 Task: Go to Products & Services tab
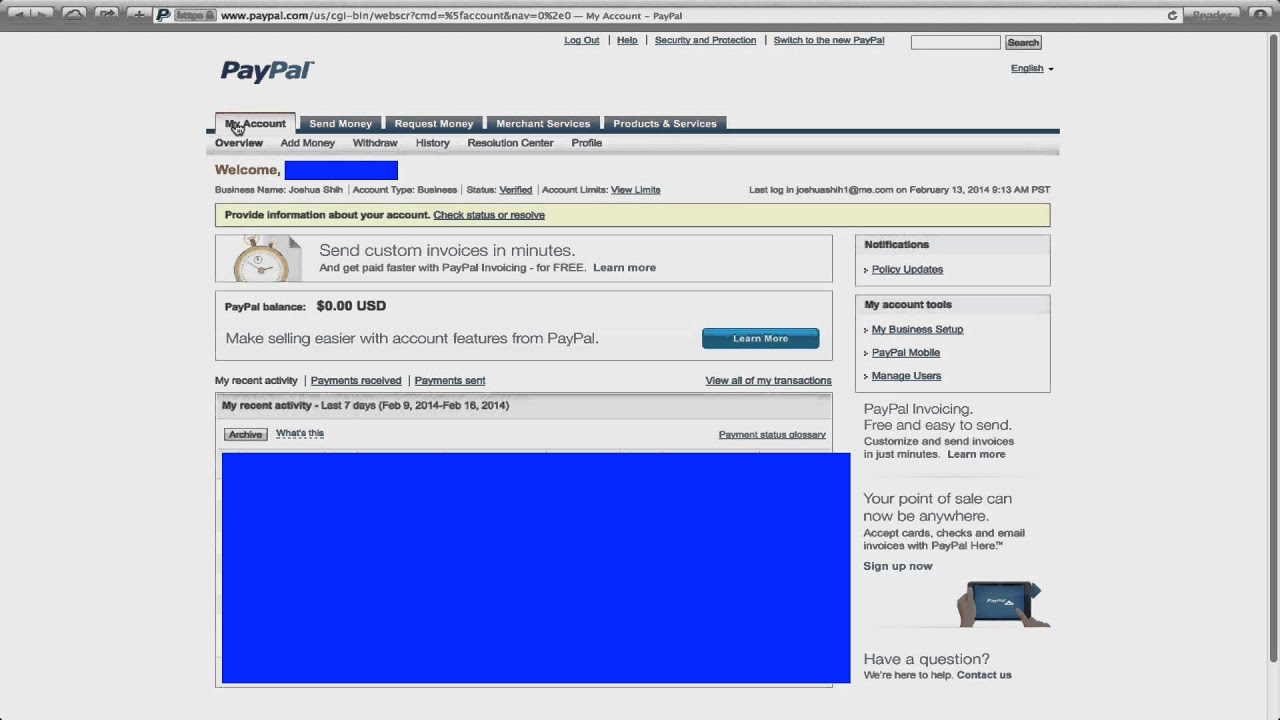[665, 123]
